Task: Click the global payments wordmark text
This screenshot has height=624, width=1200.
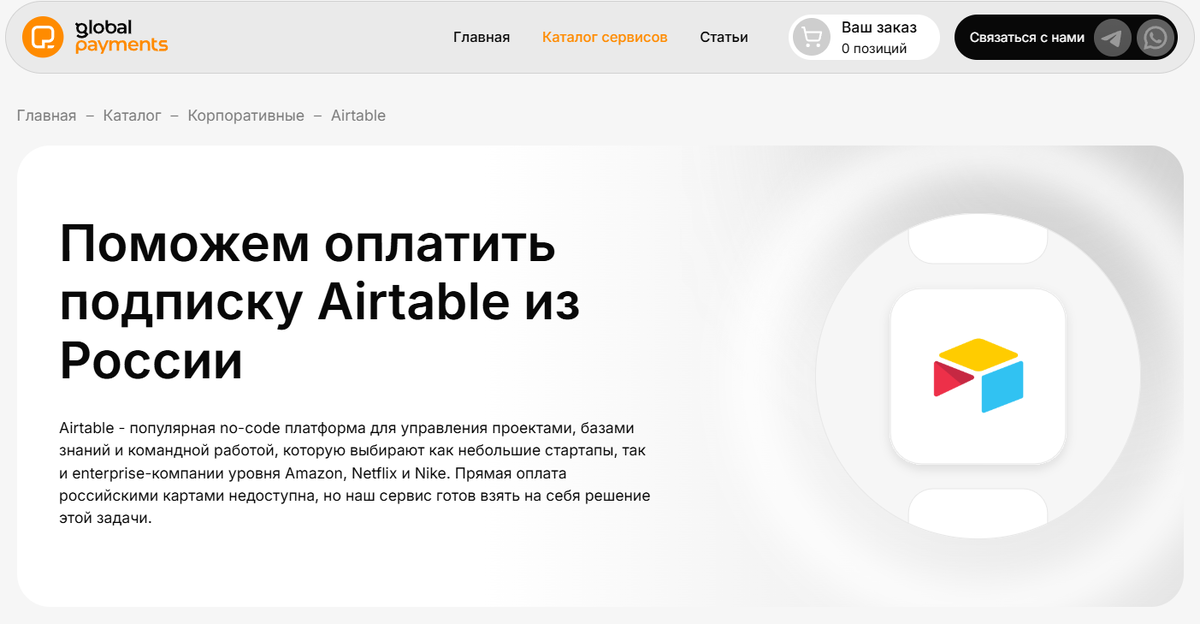Action: click(121, 36)
